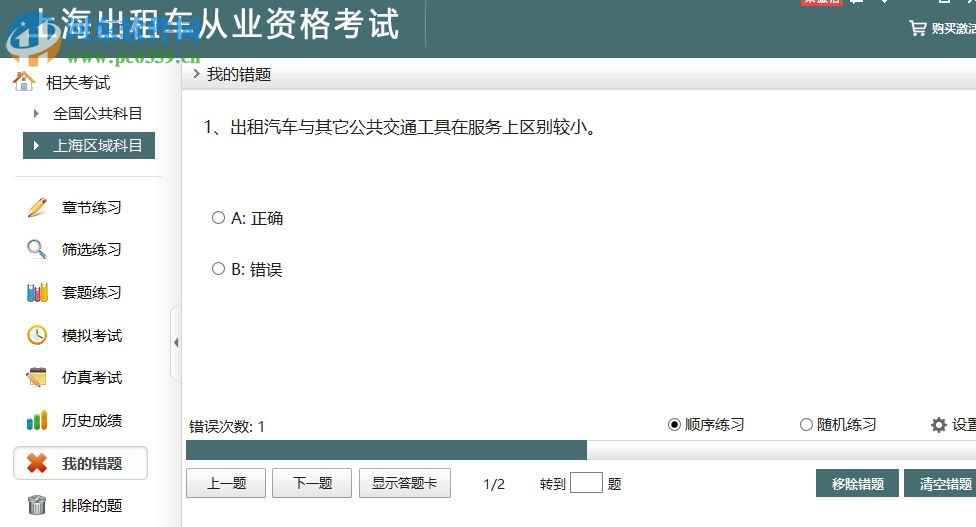Open 套题练习 menu item
Viewport: 976px width, 527px height.
pyautogui.click(x=92, y=292)
